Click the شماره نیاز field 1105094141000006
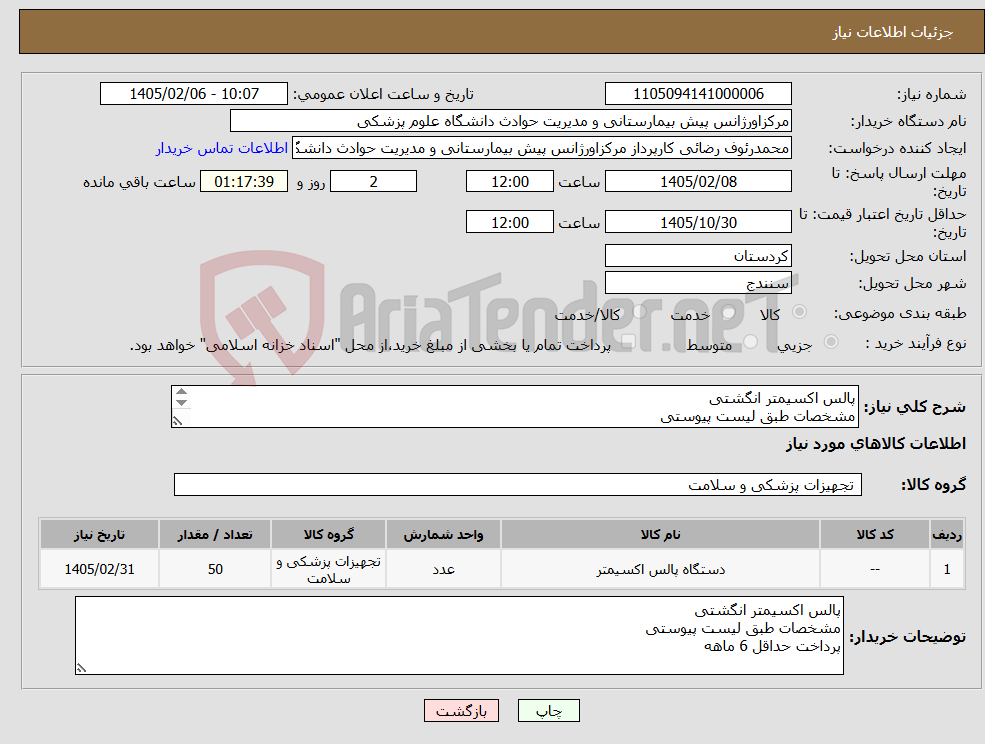 (698, 94)
